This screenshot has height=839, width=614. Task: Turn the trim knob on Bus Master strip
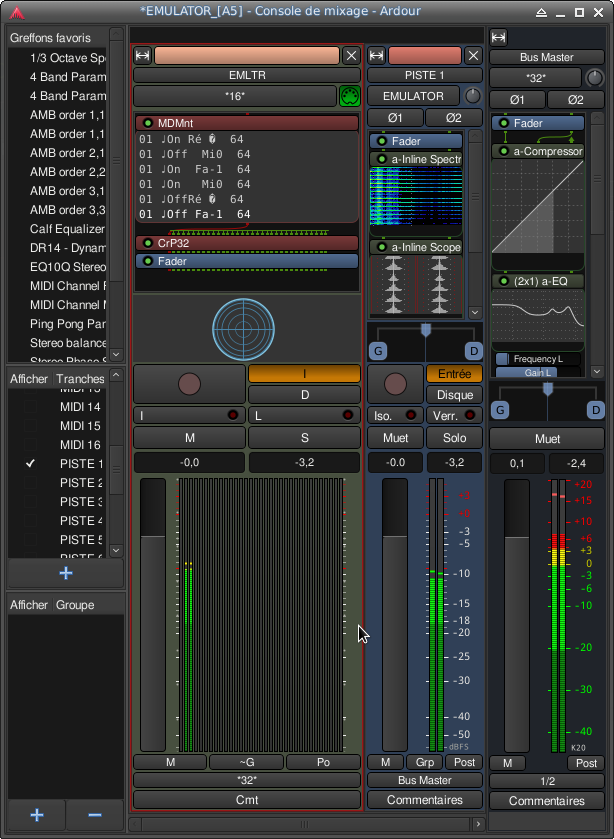[x=595, y=78]
